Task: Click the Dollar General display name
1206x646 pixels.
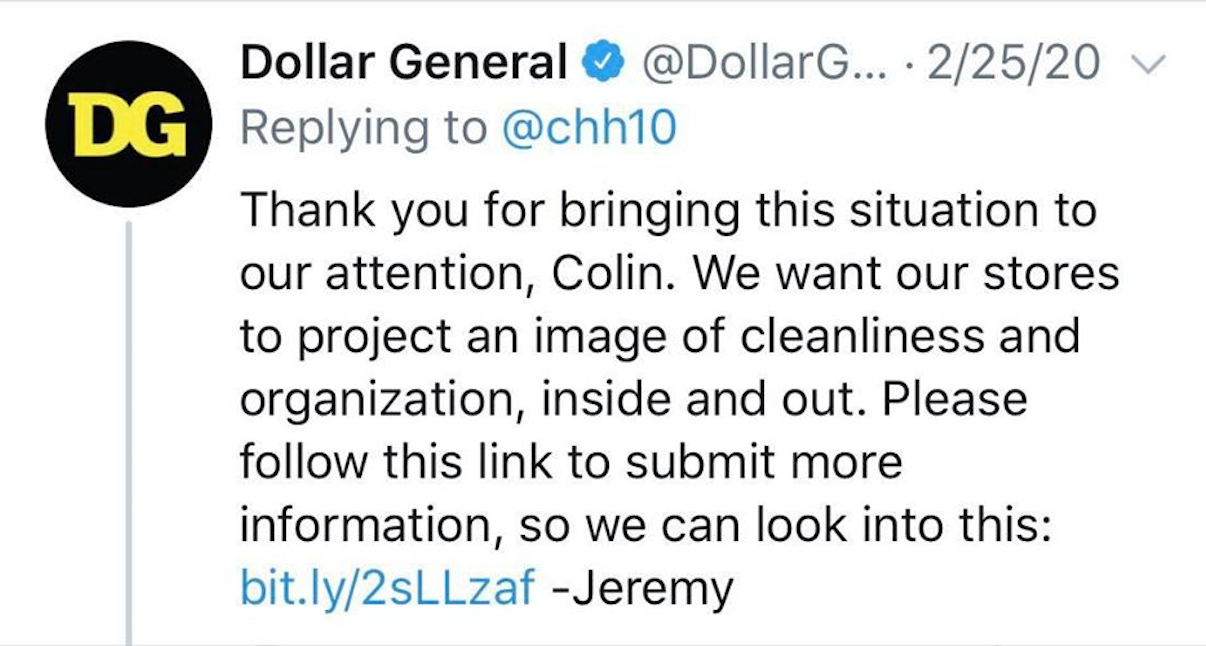Action: [x=403, y=65]
